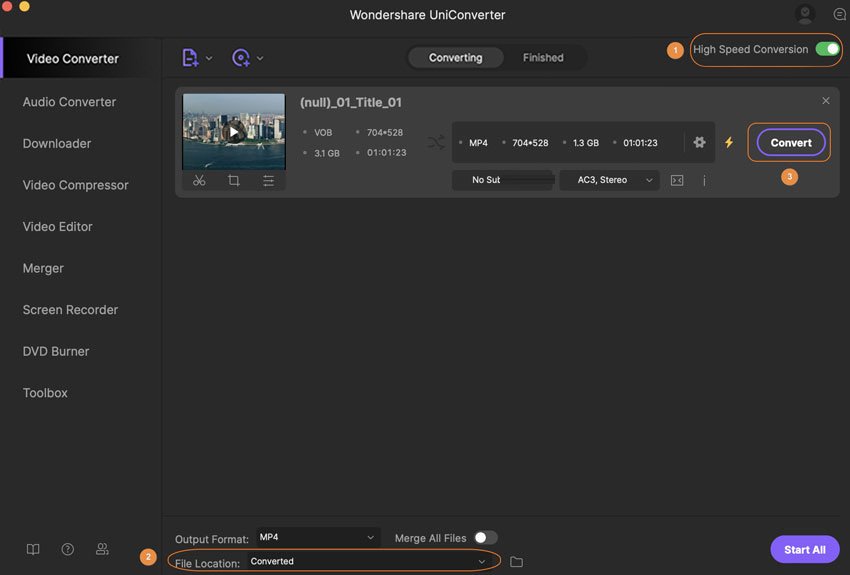Click the compress preview icon
Image resolution: width=850 pixels, height=575 pixels.
[x=677, y=180]
